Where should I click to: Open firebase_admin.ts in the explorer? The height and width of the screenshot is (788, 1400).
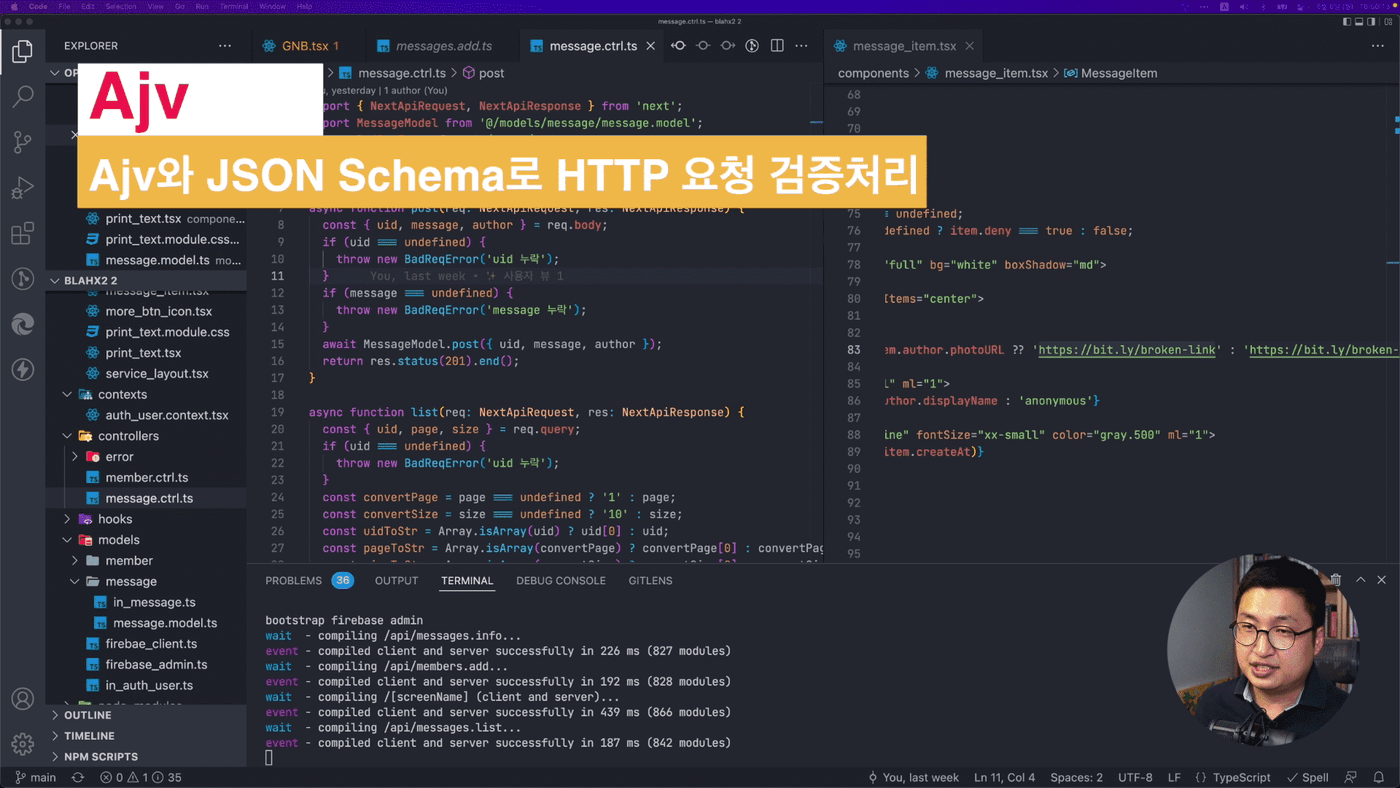(x=146, y=664)
